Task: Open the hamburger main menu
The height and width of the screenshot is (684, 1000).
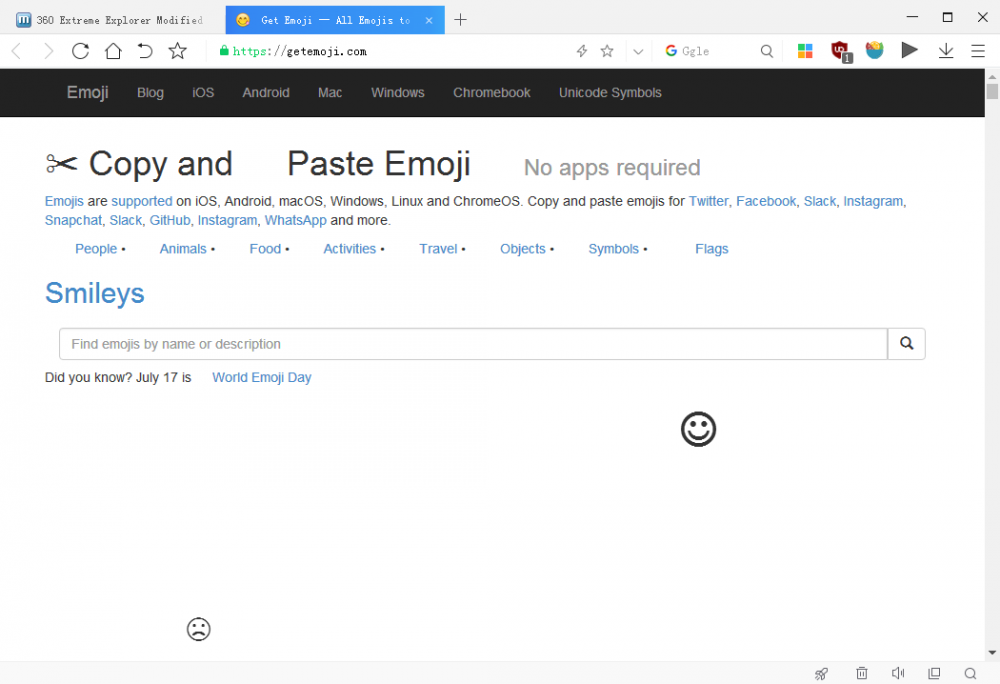Action: click(978, 51)
